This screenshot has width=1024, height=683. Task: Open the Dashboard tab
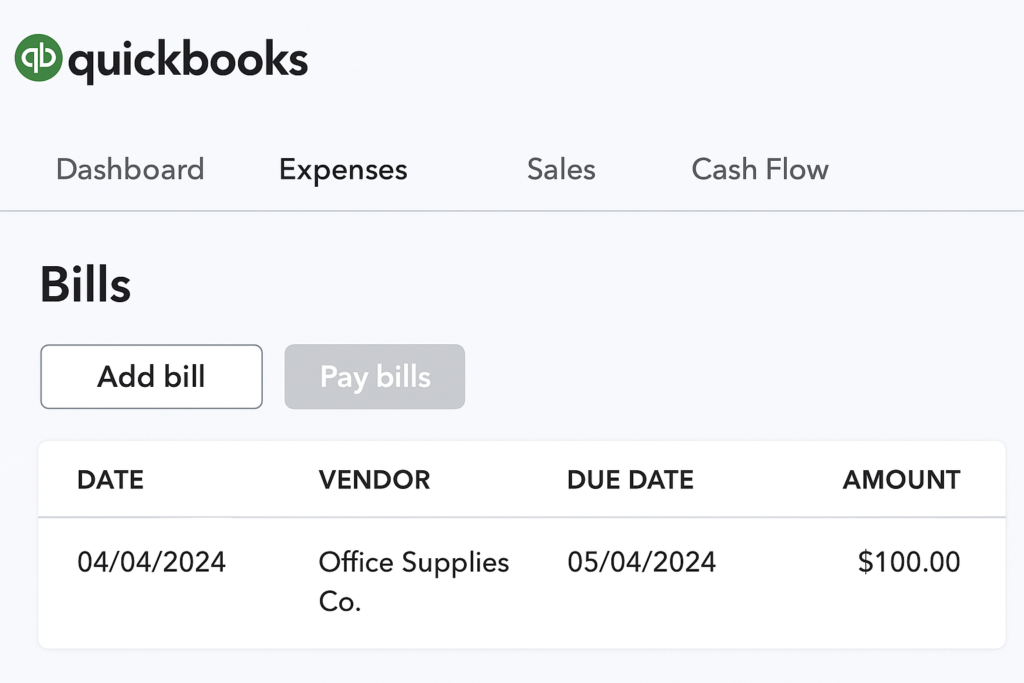[130, 169]
